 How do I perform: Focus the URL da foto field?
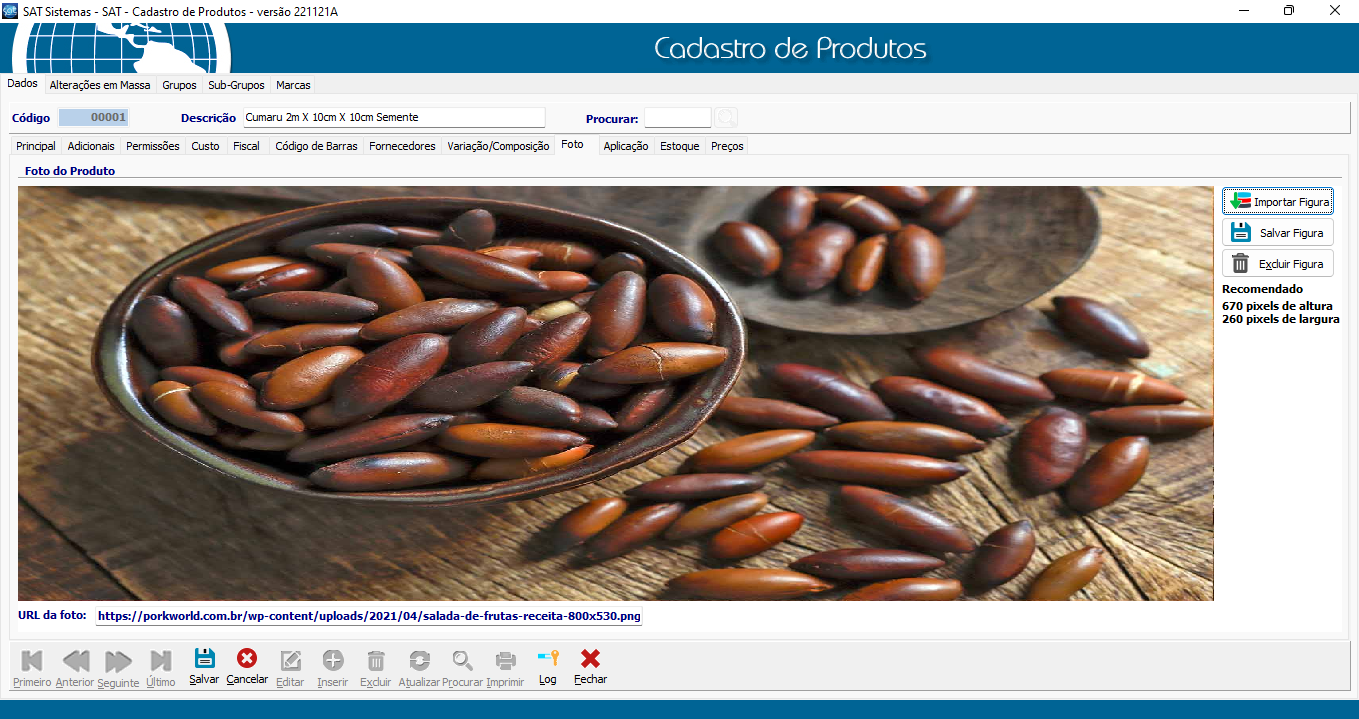(x=369, y=616)
